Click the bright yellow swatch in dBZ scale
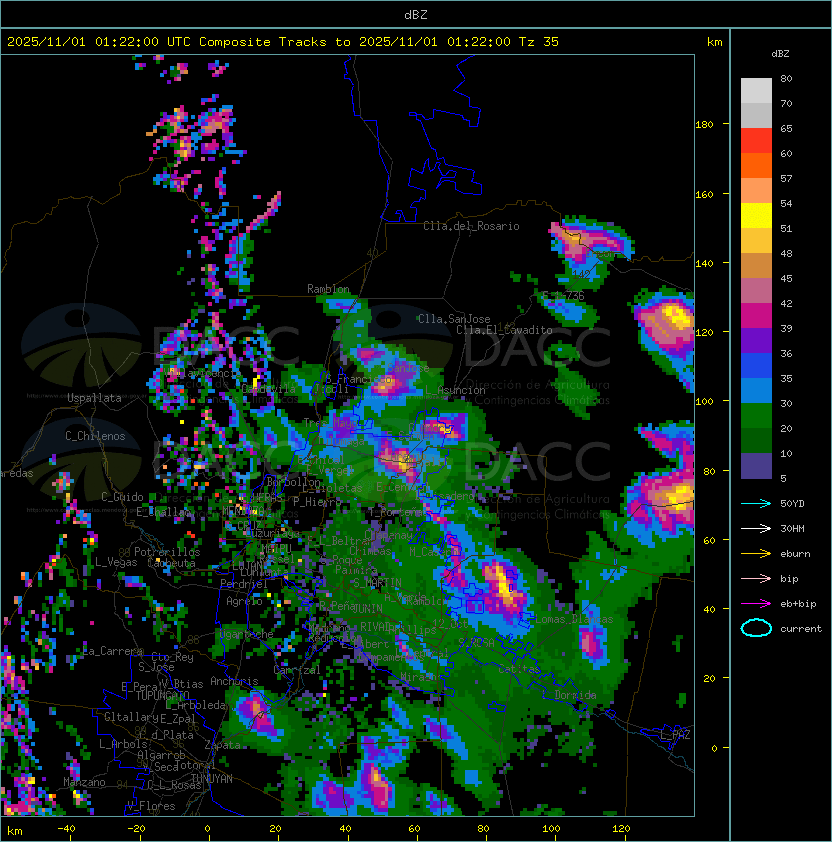 tap(756, 216)
